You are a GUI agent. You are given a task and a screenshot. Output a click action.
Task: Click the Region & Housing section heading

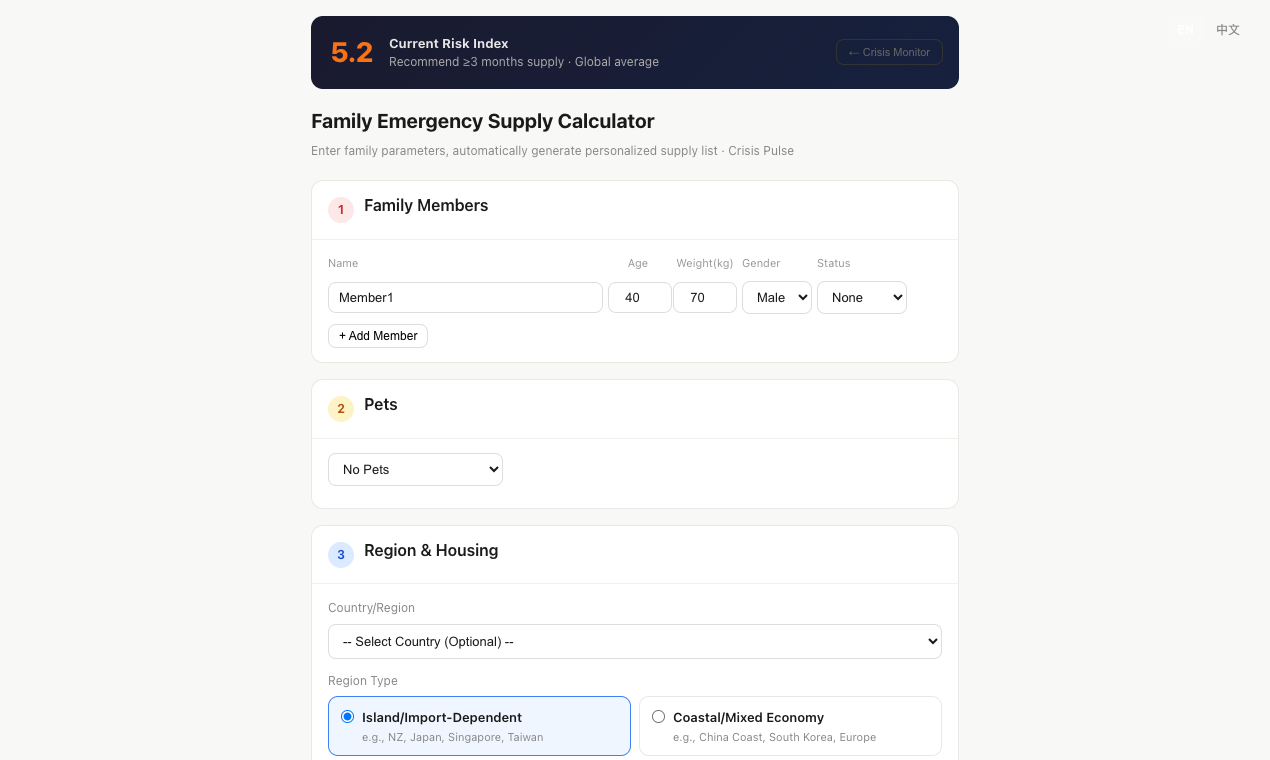[x=431, y=551]
